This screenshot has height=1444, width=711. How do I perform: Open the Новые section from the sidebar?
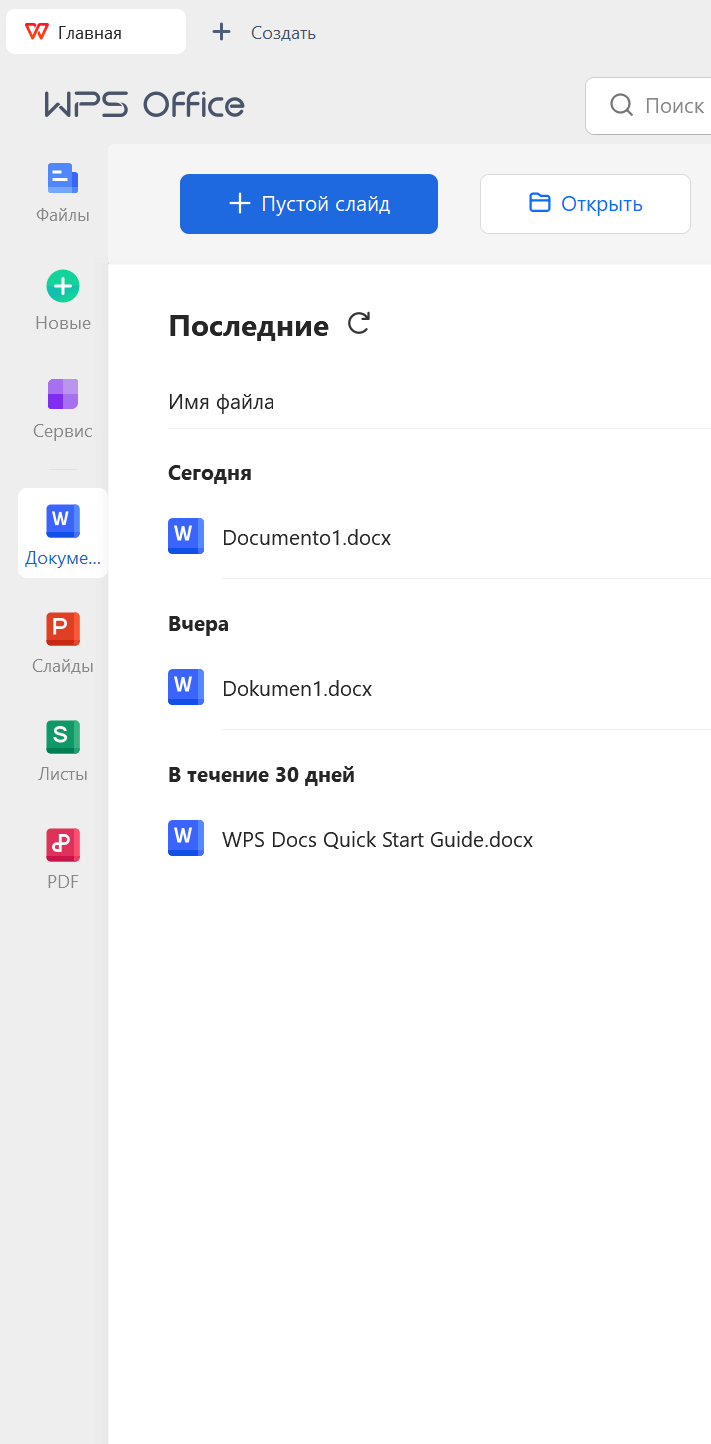tap(62, 297)
